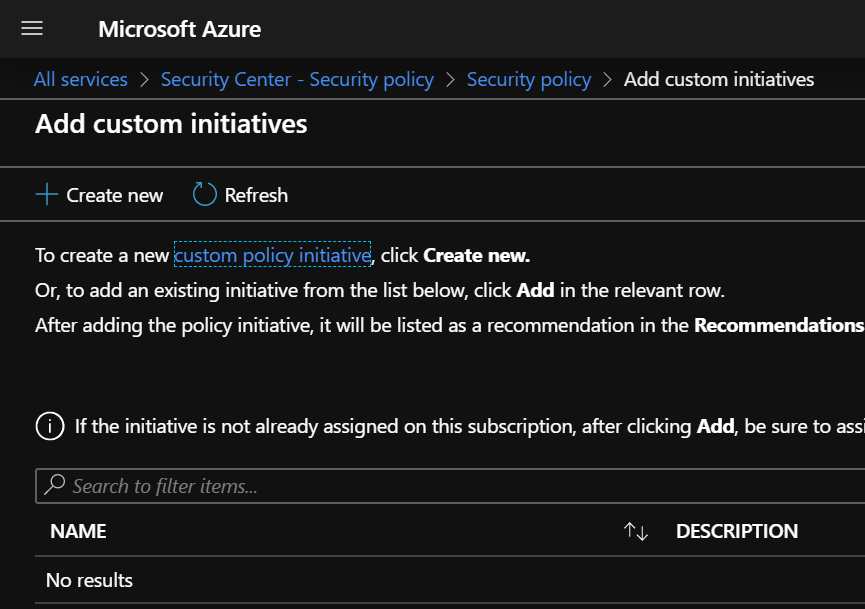Click the chevron right after All services
The width and height of the screenshot is (865, 609).
[145, 79]
